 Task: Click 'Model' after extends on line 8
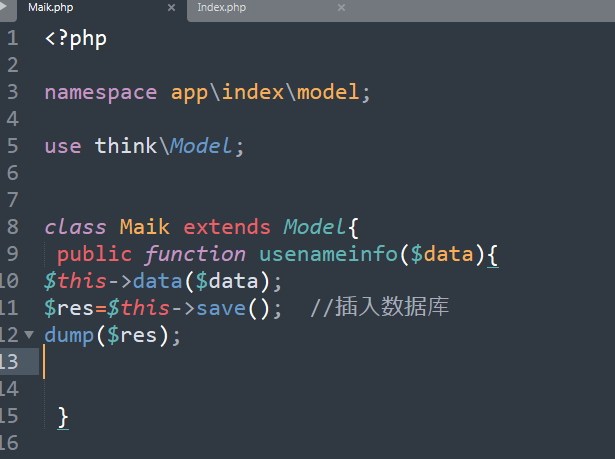tap(315, 227)
